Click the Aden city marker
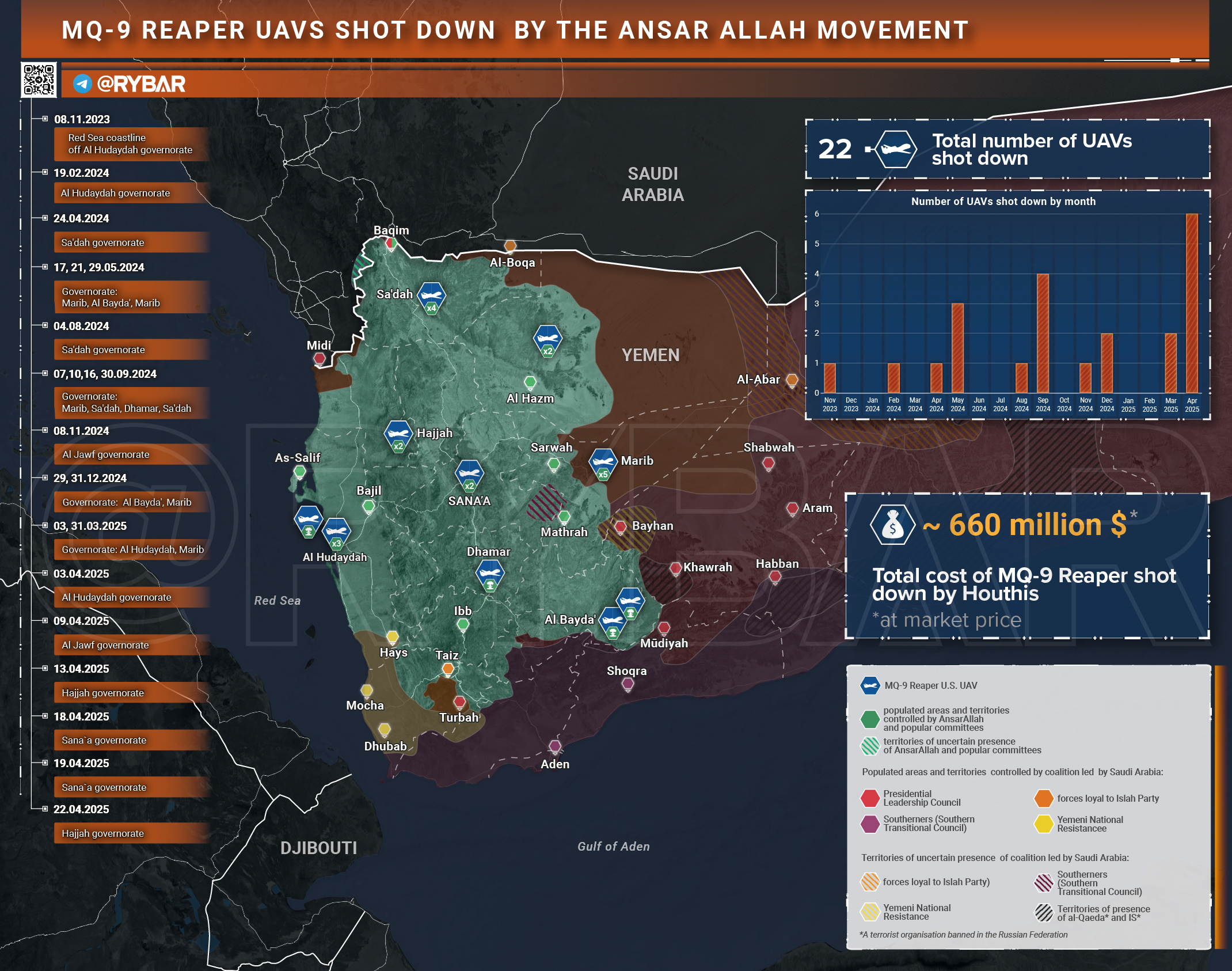Viewport: 1232px width, 971px height. tap(554, 747)
